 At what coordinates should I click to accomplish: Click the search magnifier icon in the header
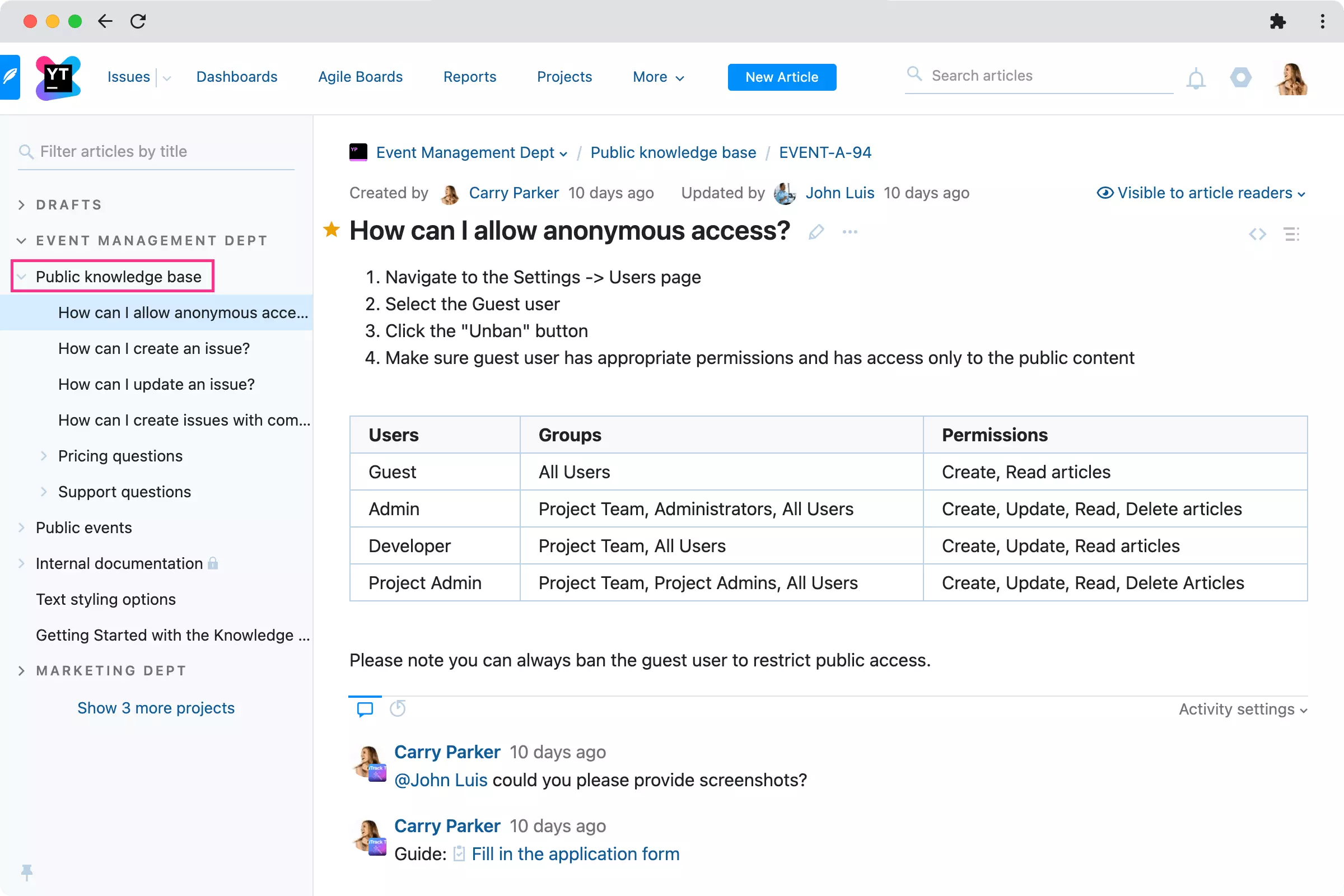914,74
